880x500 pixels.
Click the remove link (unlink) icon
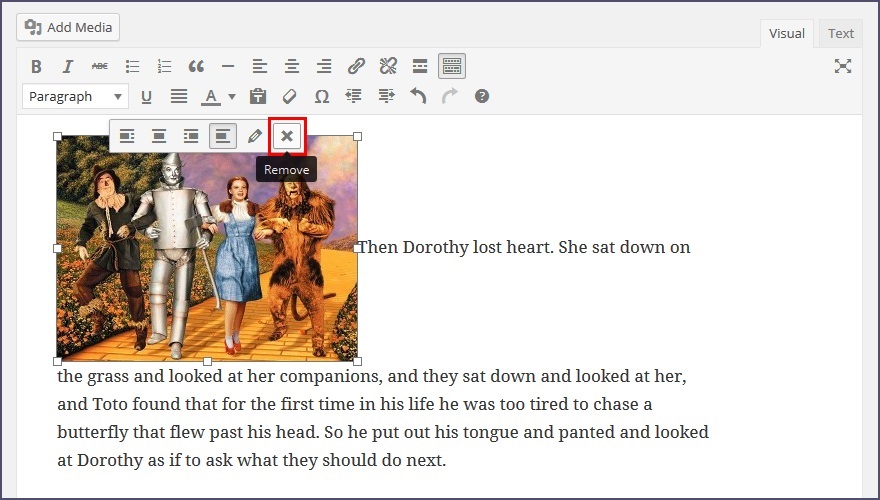[x=388, y=67]
